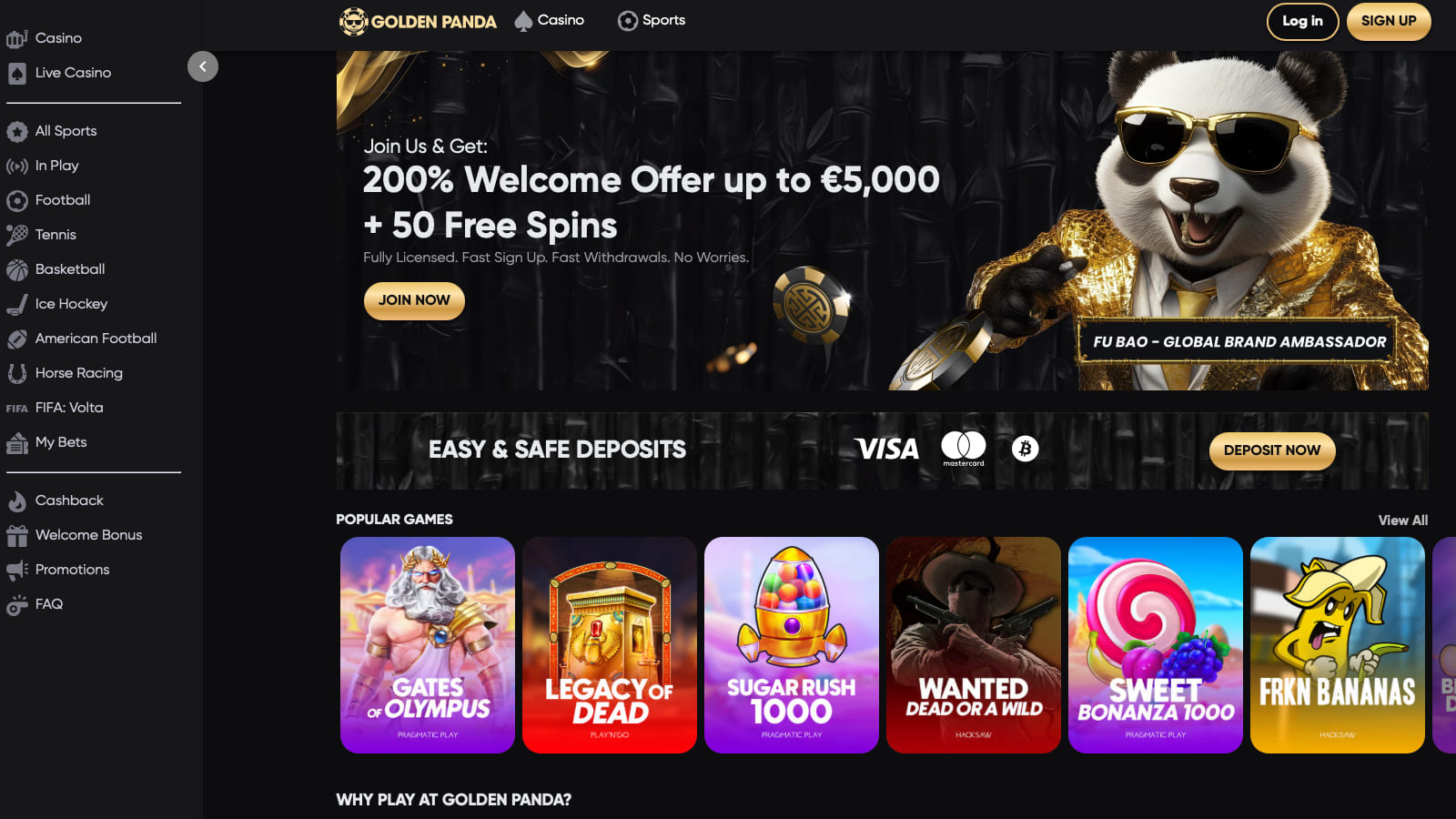
Task: Open View All popular games link
Action: (1402, 521)
